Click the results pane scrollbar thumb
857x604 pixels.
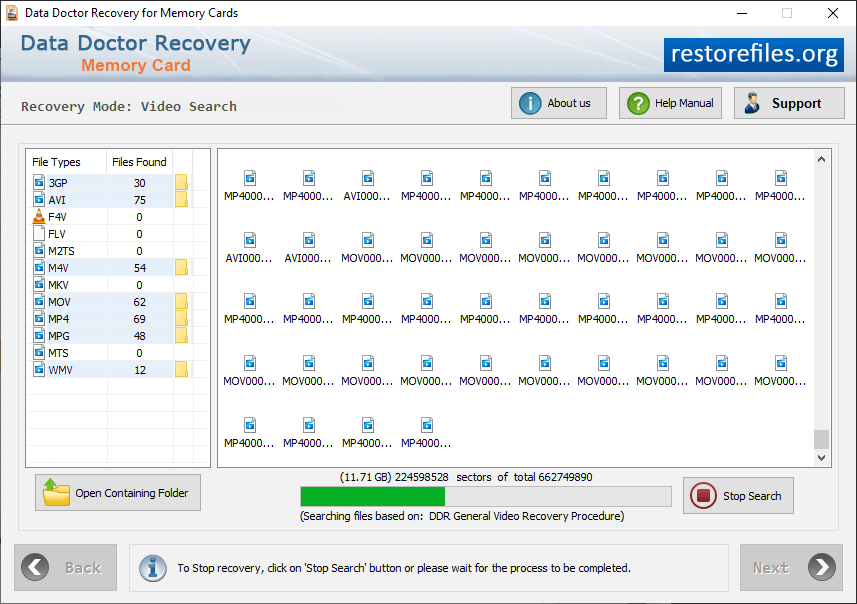[x=821, y=439]
